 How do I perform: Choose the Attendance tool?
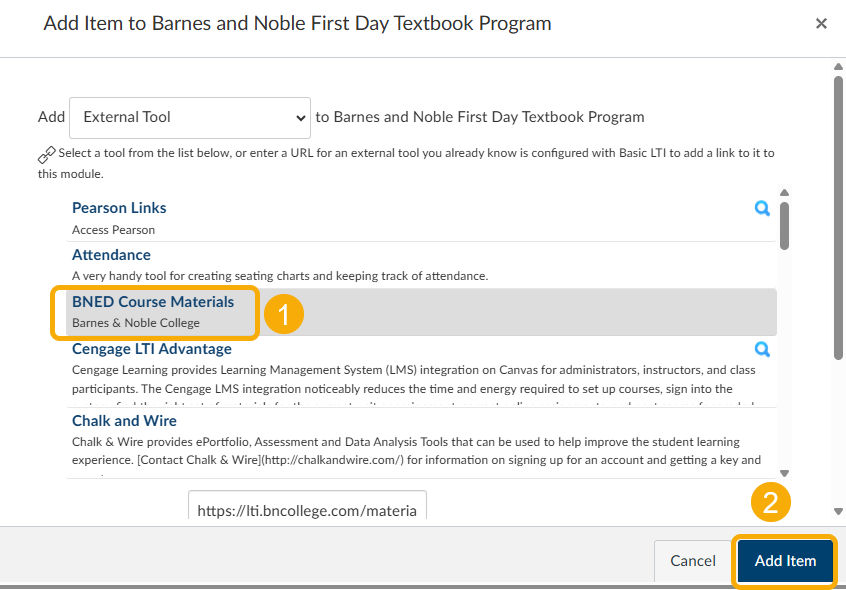[x=111, y=255]
